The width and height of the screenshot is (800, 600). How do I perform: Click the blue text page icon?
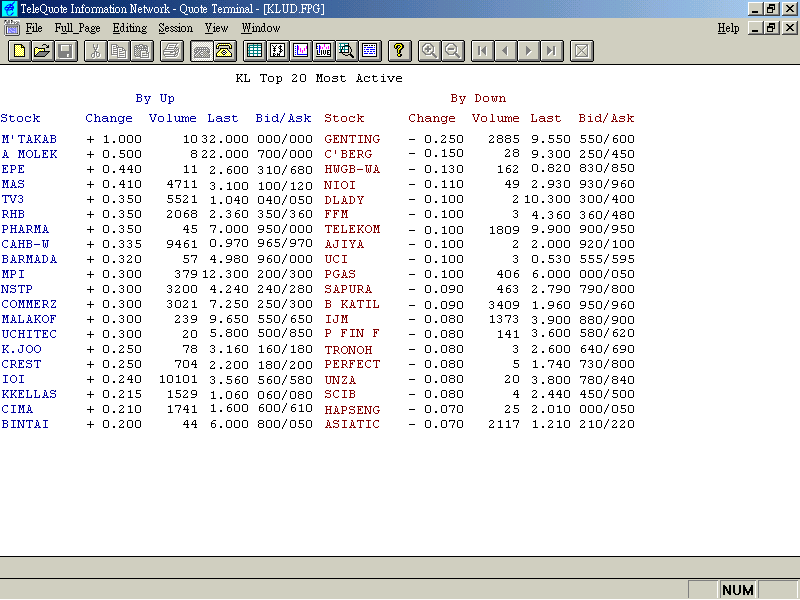coord(369,51)
